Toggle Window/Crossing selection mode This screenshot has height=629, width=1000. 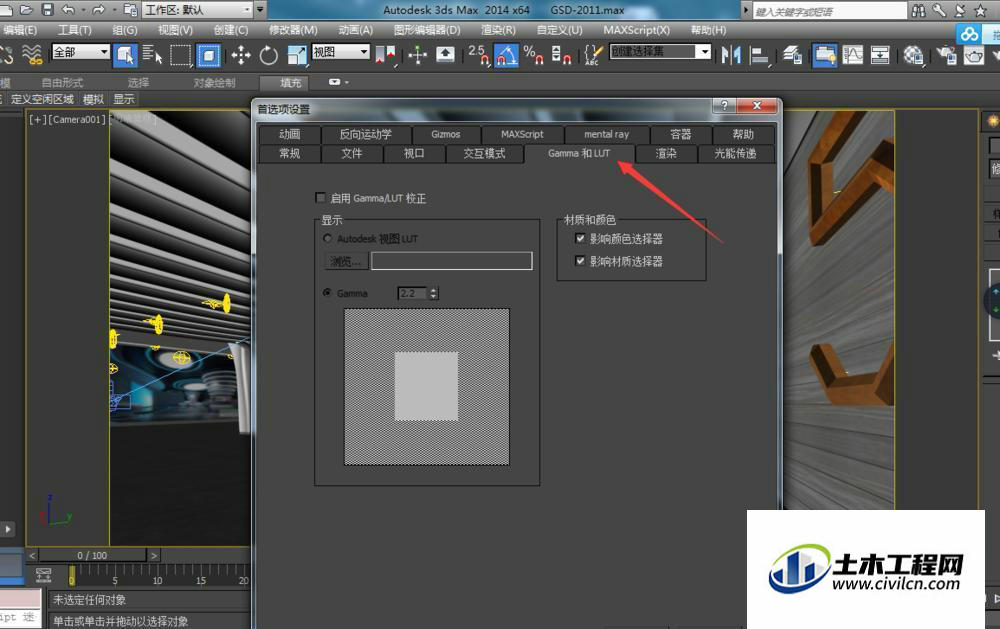click(208, 56)
